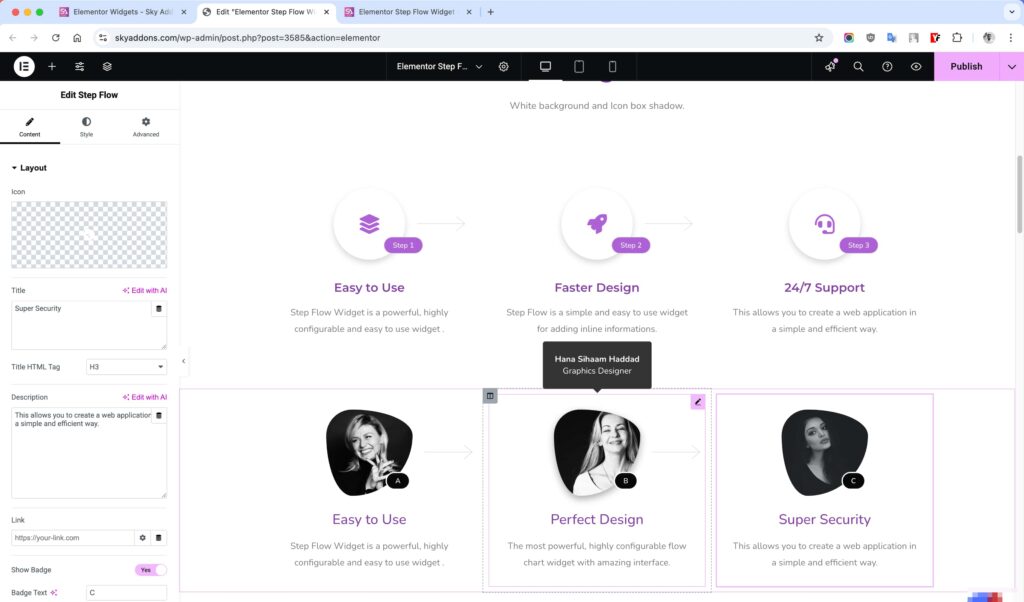Open the browser three-dot menu

tap(1011, 38)
